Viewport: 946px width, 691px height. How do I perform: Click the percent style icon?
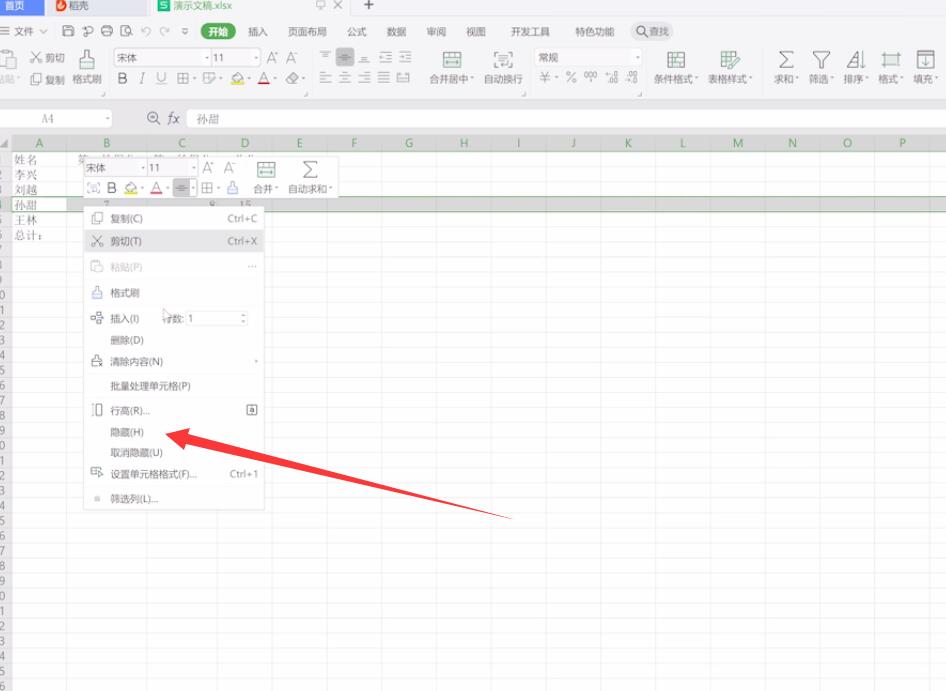[571, 77]
